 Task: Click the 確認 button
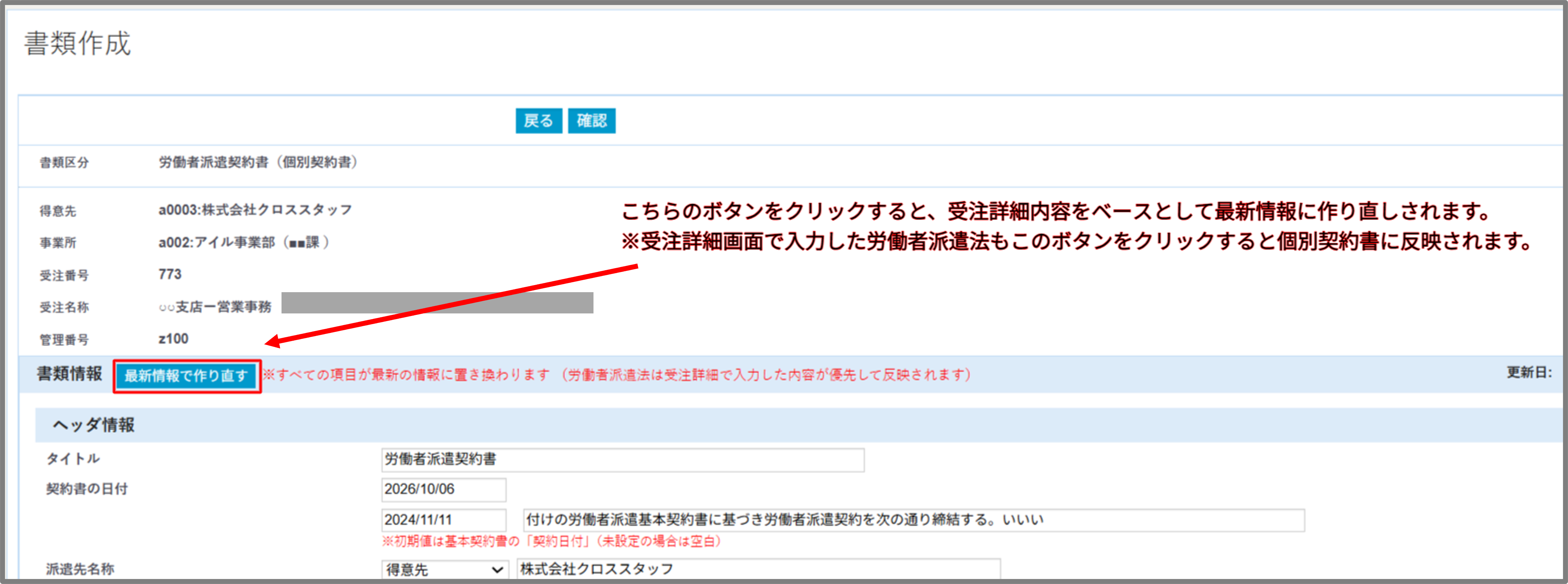(x=592, y=120)
